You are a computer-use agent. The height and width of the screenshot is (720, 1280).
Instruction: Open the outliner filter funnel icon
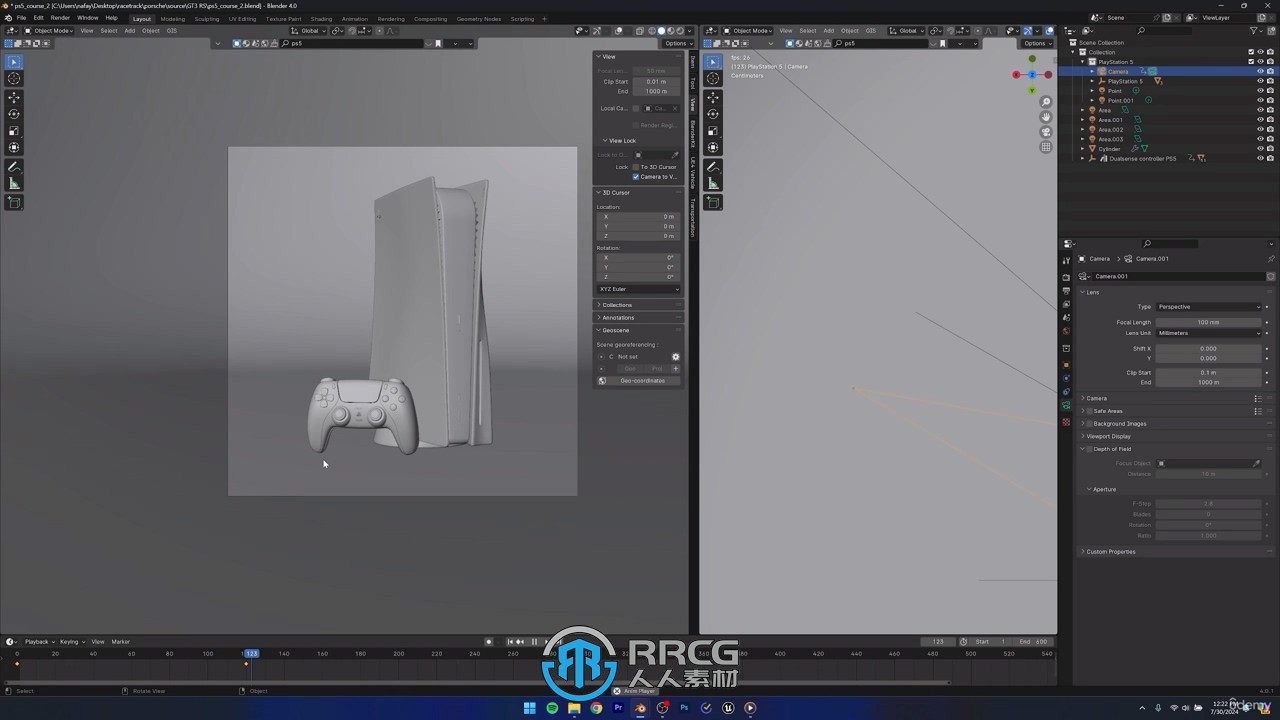click(x=1256, y=31)
